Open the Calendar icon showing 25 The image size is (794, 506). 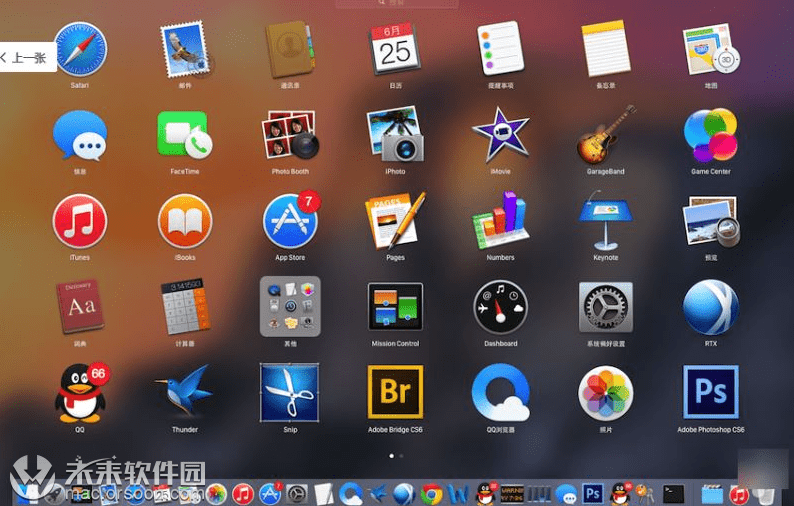(x=395, y=49)
